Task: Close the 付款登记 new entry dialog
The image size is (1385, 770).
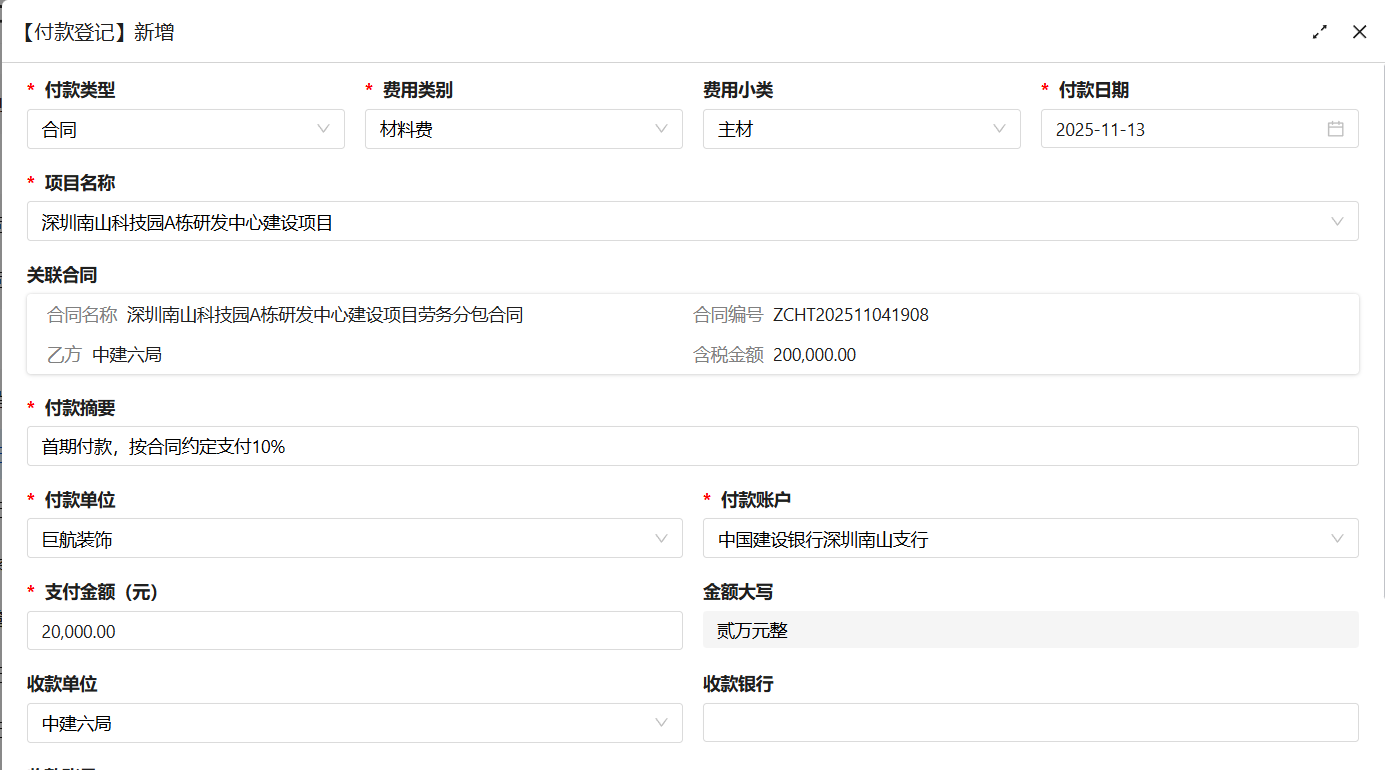Action: point(1359,32)
